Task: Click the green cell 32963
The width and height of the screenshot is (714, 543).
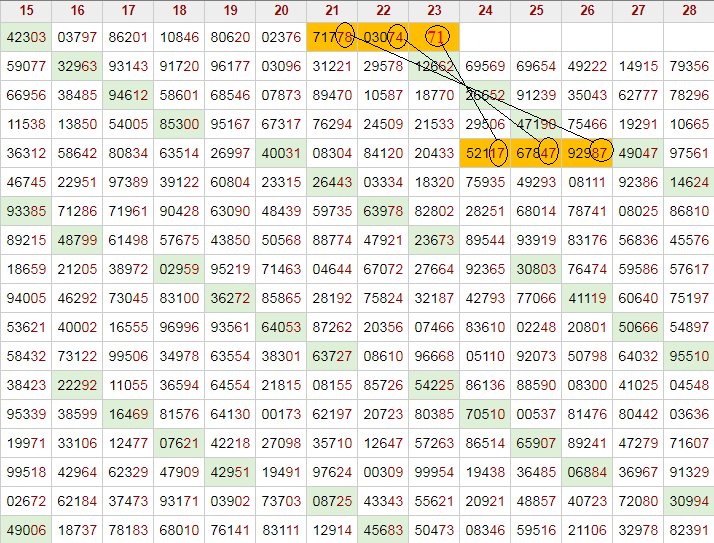Action: (77, 66)
